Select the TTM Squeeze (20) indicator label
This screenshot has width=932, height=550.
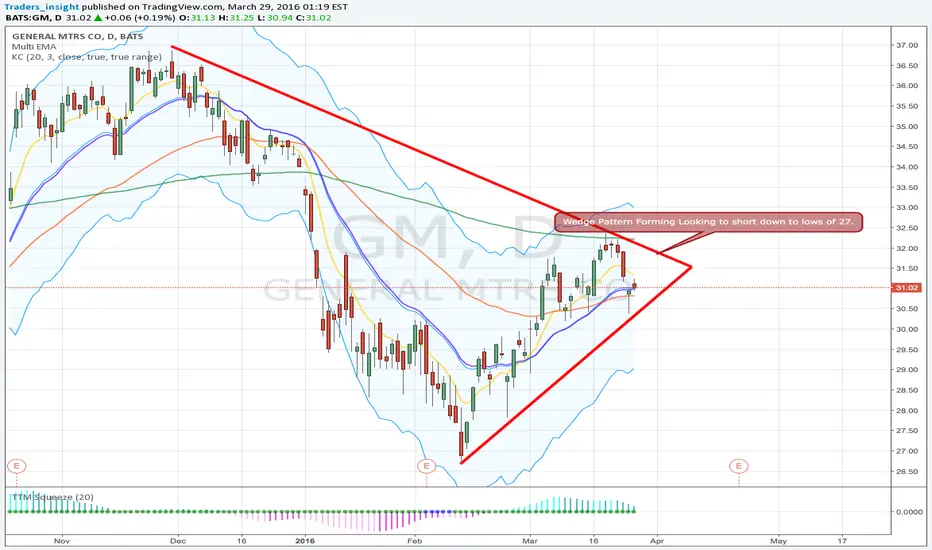51,497
